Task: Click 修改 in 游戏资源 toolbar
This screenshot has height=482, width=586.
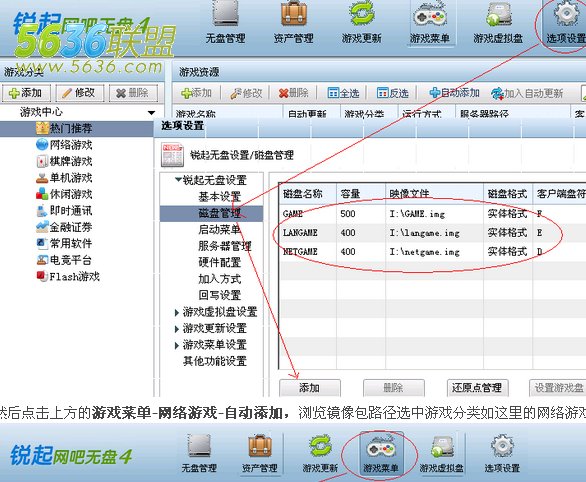Action: click(x=246, y=93)
